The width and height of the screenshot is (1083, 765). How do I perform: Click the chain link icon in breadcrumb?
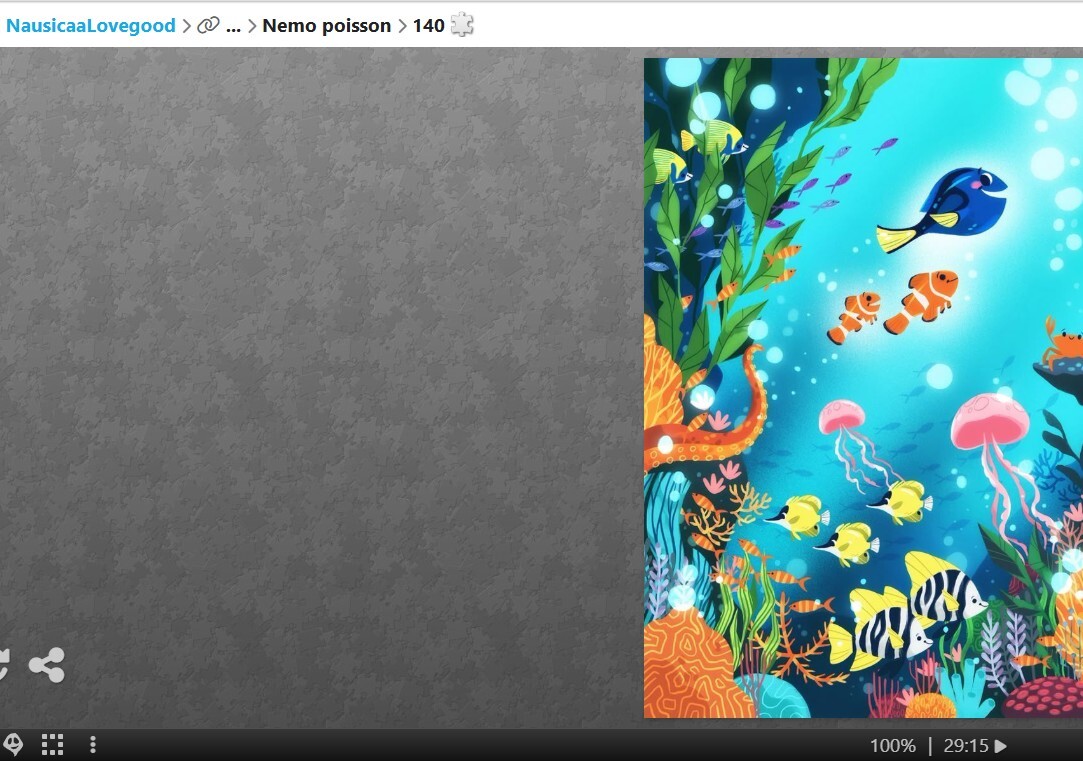(x=208, y=26)
